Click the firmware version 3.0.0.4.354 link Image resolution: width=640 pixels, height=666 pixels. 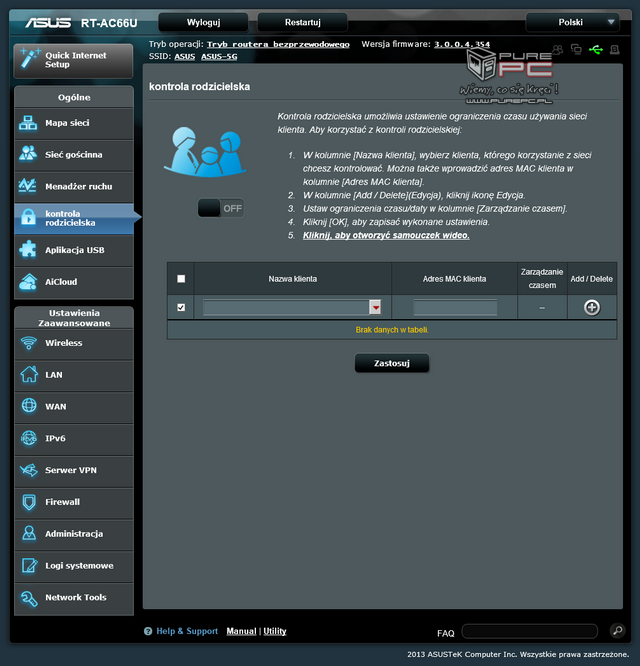pyautogui.click(x=462, y=44)
